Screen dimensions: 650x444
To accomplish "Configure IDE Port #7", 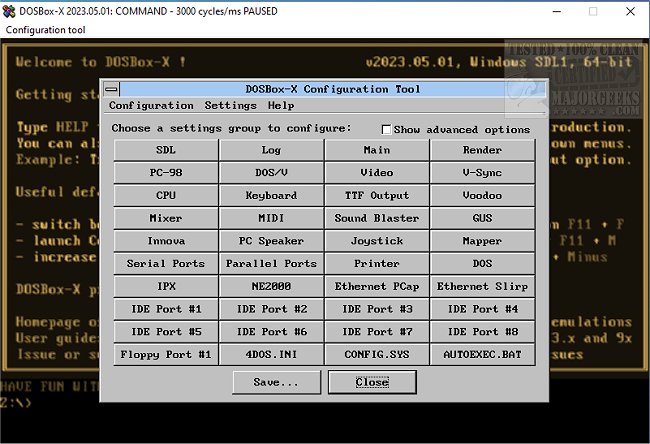I will tap(377, 332).
